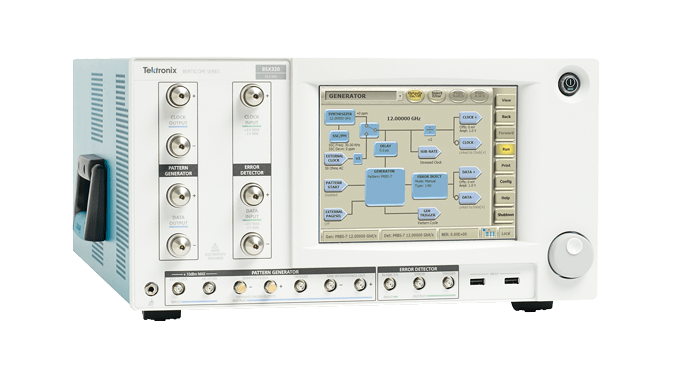Click the GENERATOR view title field
Screen dimensions: 675x372
tap(361, 96)
